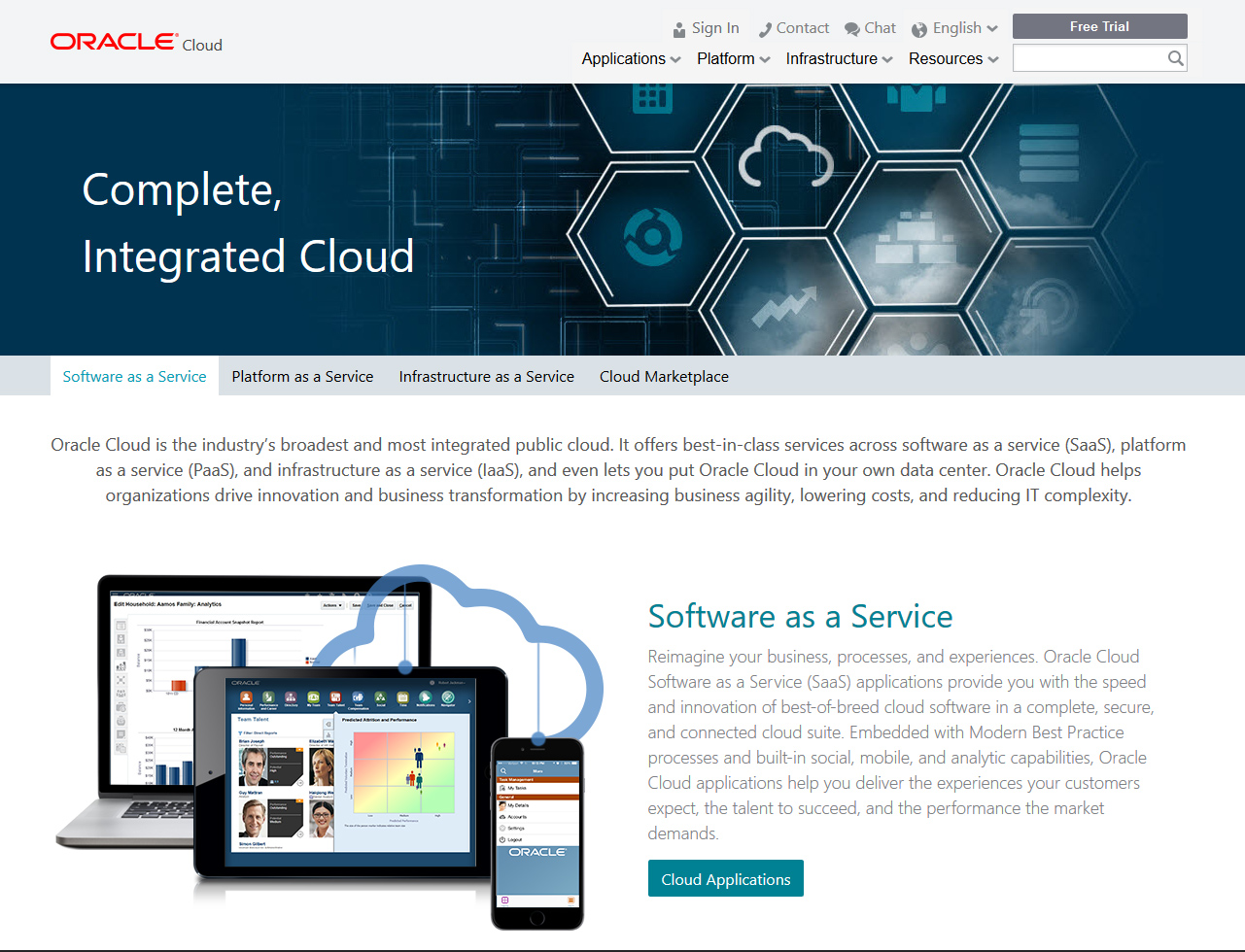Viewport: 1245px width, 952px height.
Task: Expand the English language dropdown
Action: tap(965, 28)
